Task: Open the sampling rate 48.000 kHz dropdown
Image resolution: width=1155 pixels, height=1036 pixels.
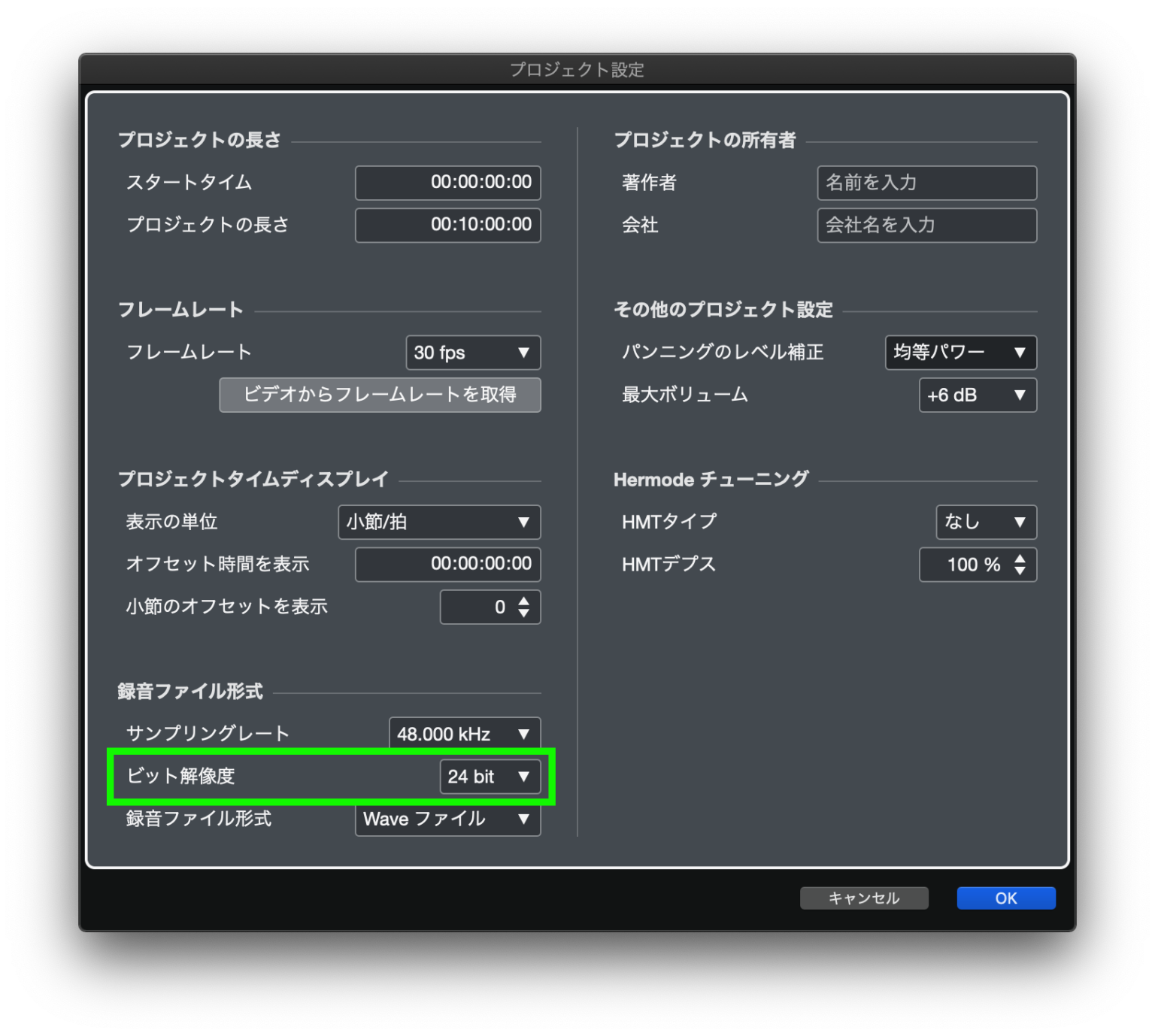Action: tap(463, 734)
